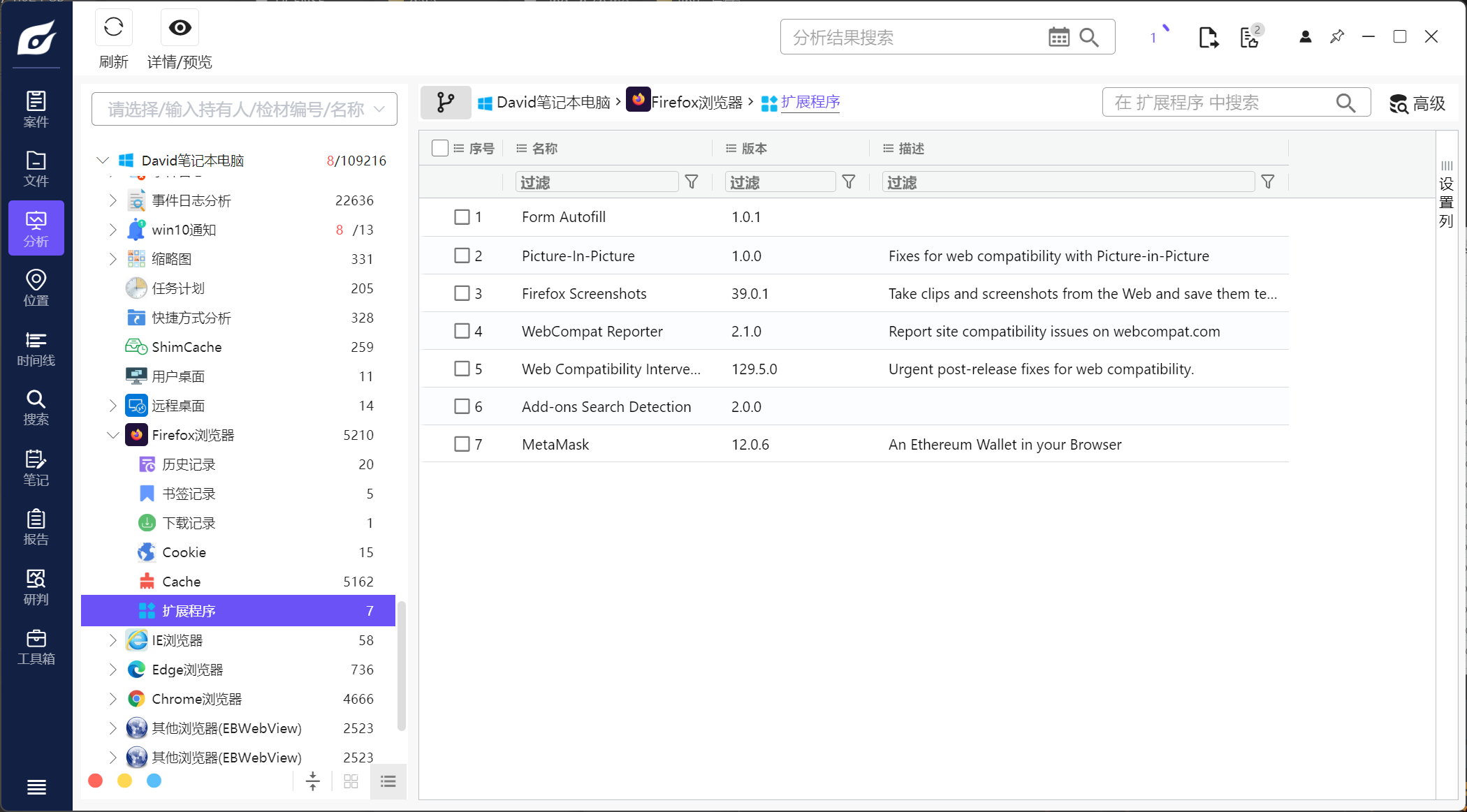Image resolution: width=1467 pixels, height=812 pixels.
Task: Check the Firefox Screenshots row checkbox
Action: tap(462, 293)
